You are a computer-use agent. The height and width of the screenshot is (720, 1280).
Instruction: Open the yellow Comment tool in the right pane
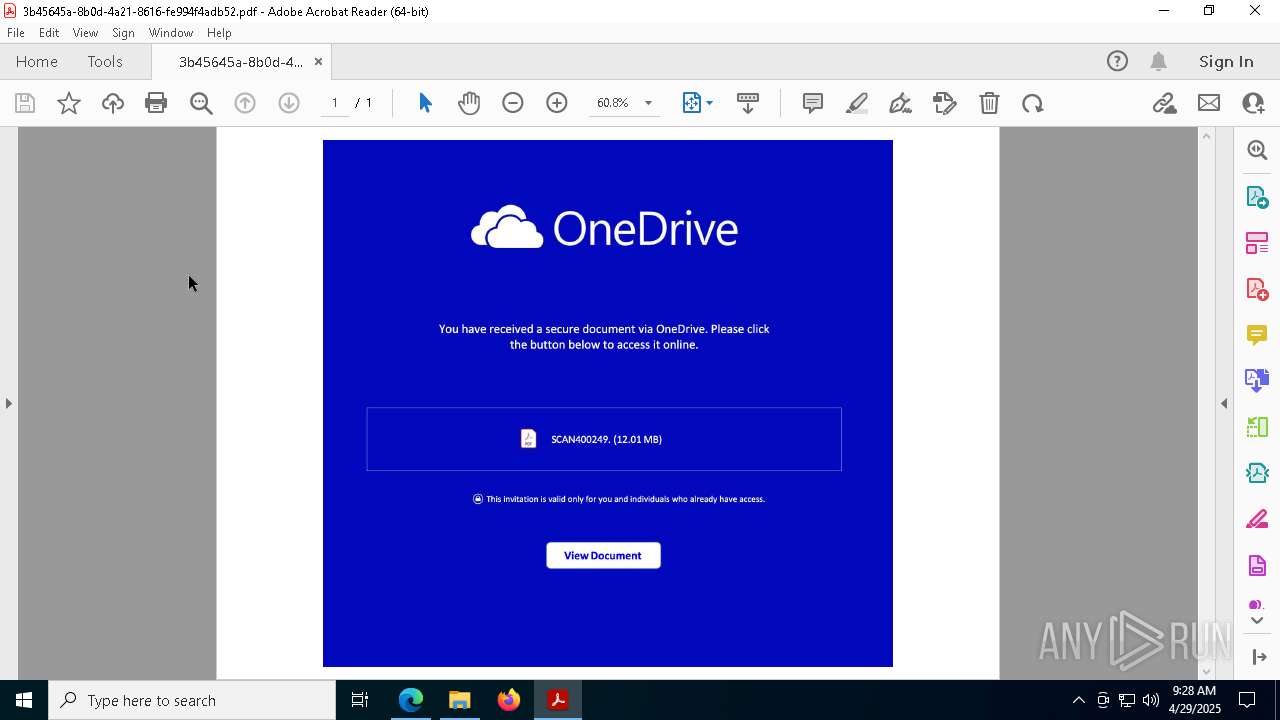(x=1257, y=335)
